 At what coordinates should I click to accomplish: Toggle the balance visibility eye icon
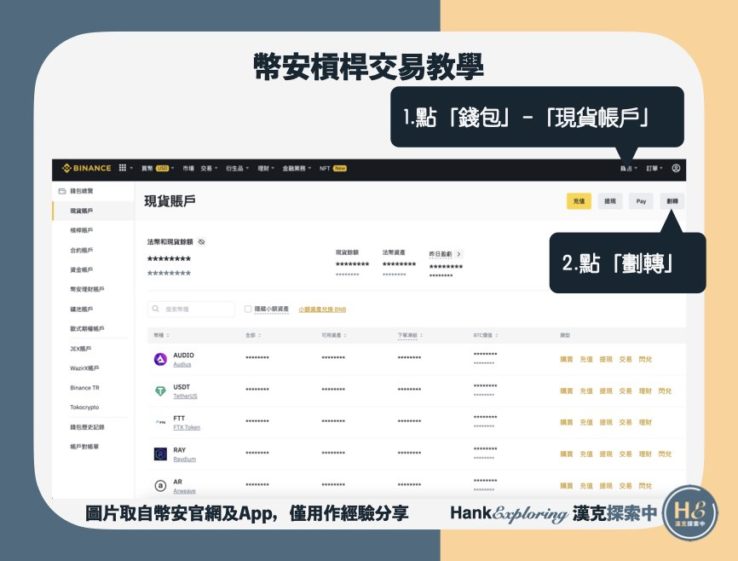201,242
